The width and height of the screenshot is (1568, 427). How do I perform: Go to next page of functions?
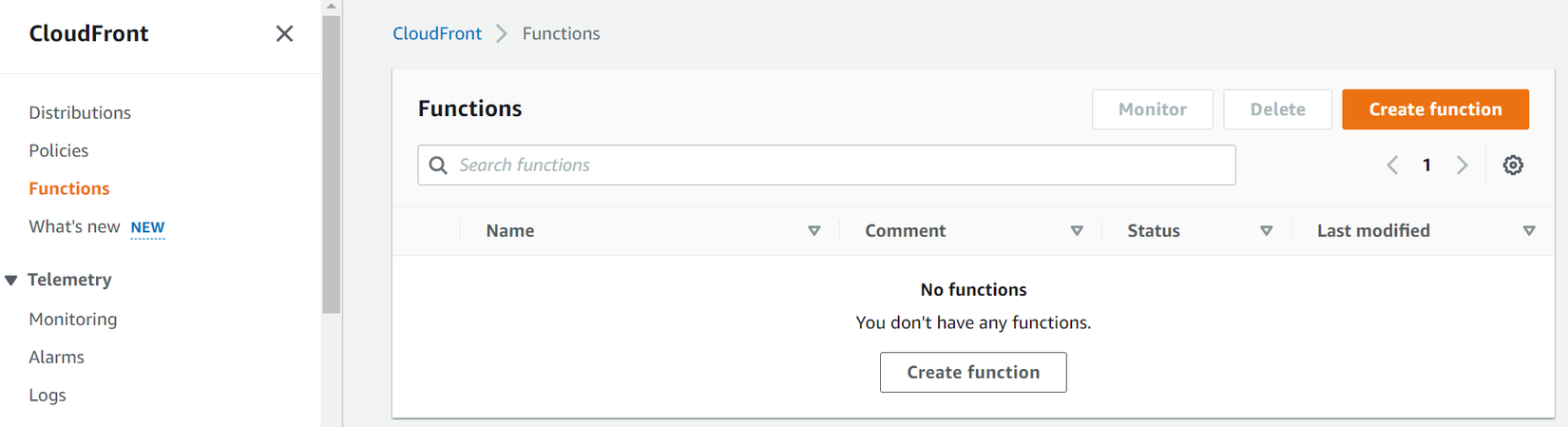(1463, 165)
